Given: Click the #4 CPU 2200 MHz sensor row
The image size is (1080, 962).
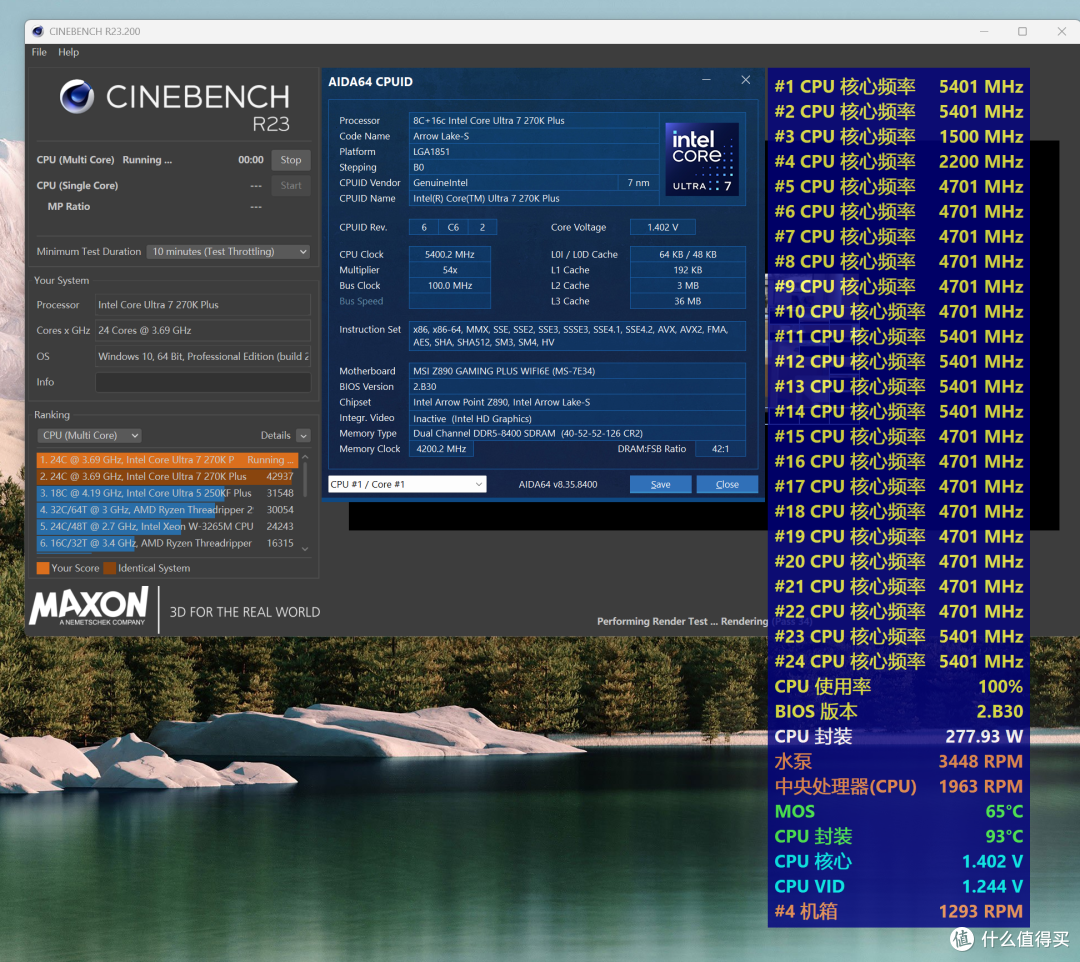Looking at the screenshot, I should coord(898,161).
